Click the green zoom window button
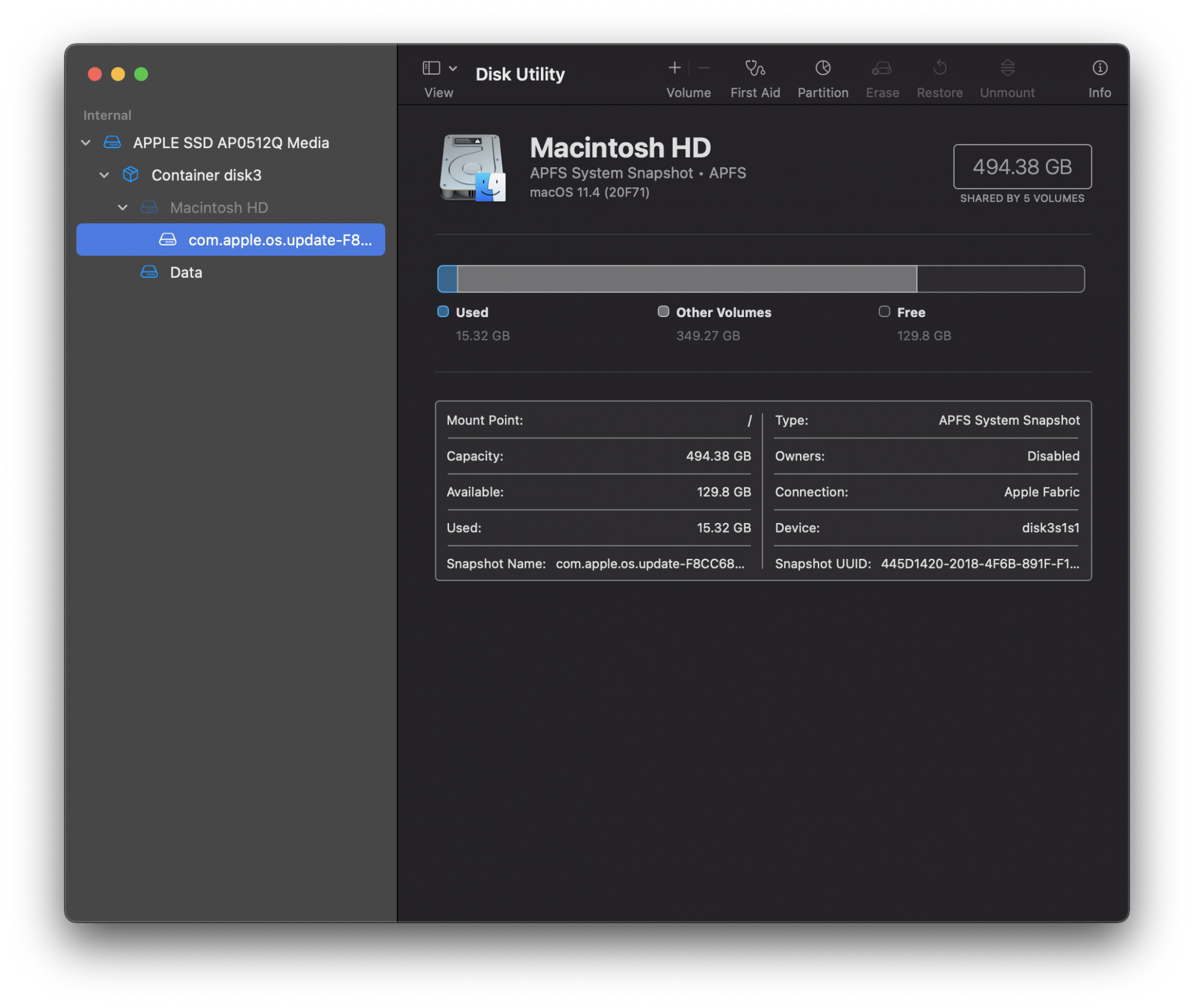Screen dimensions: 1194x1008 [141, 74]
